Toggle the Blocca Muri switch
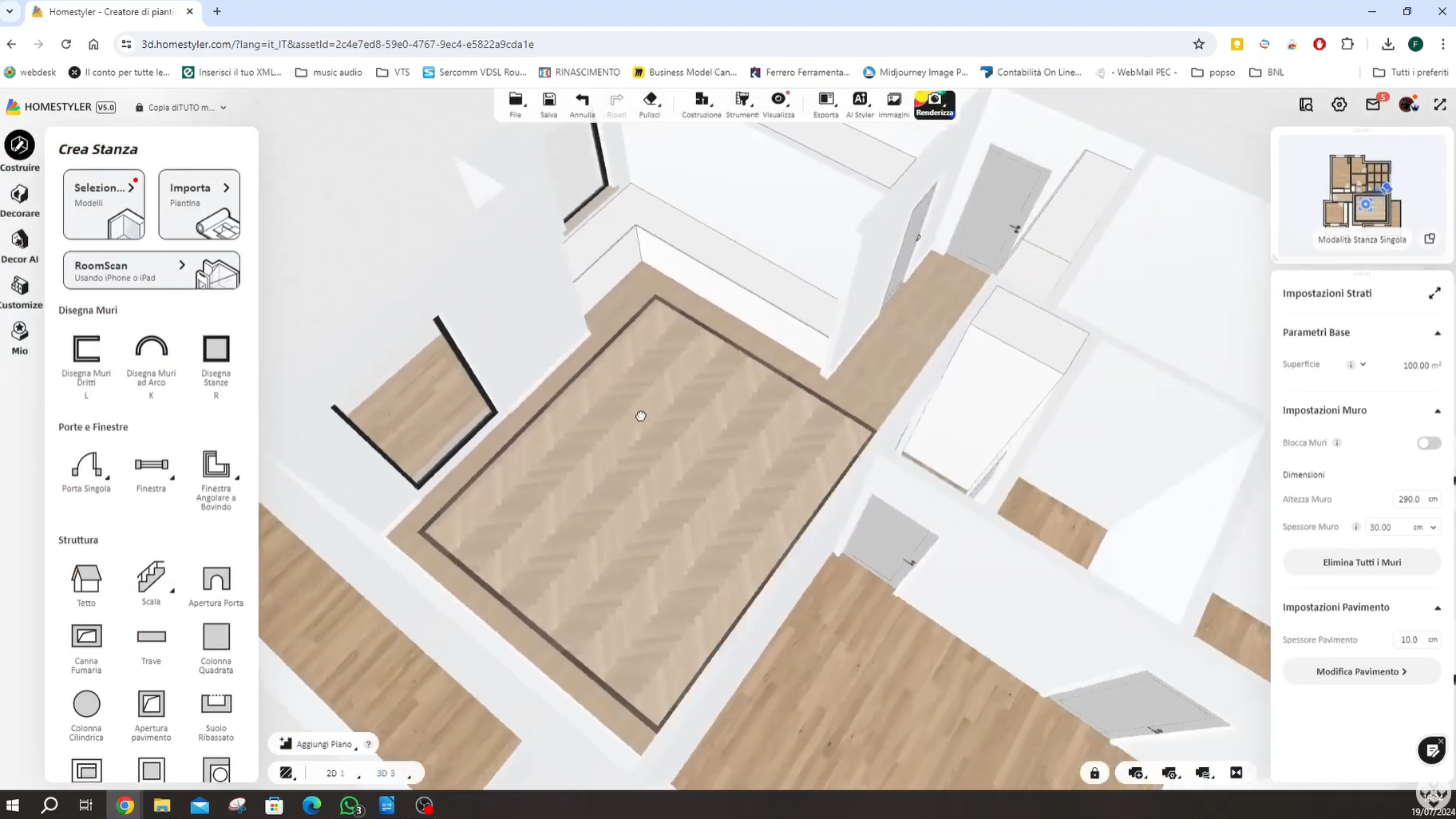 (x=1428, y=443)
